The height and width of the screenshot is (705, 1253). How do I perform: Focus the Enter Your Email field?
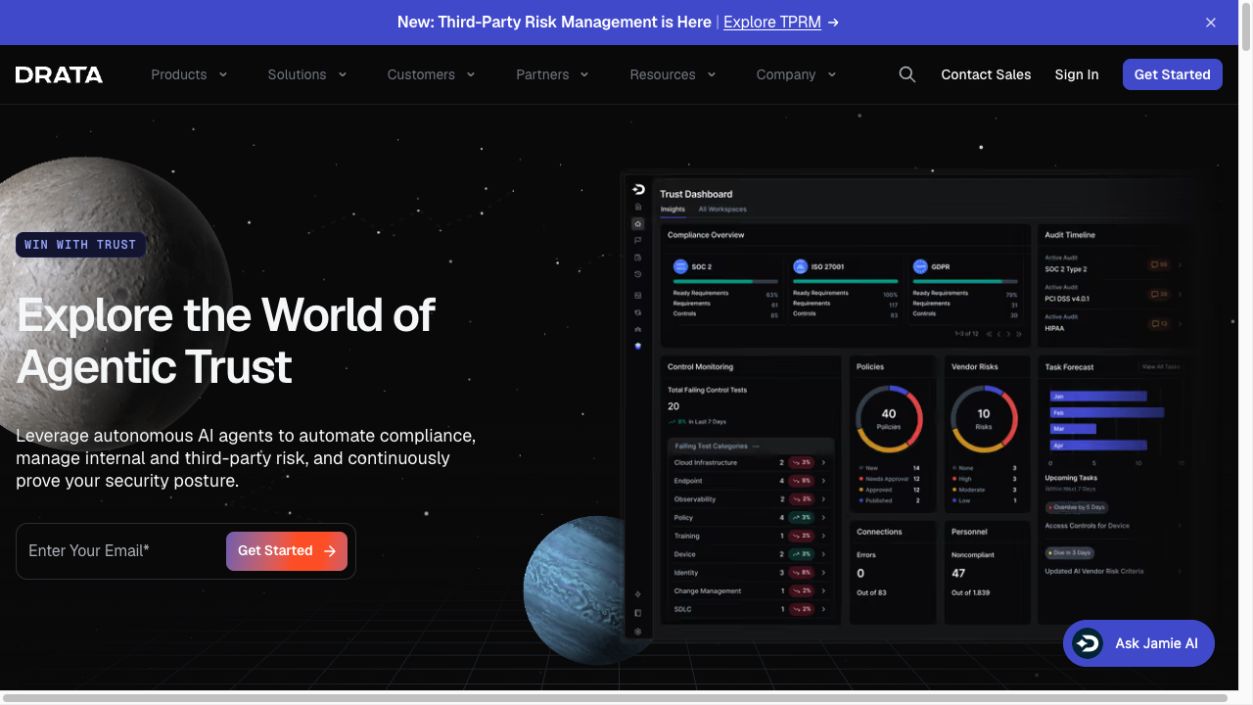pyautogui.click(x=122, y=551)
